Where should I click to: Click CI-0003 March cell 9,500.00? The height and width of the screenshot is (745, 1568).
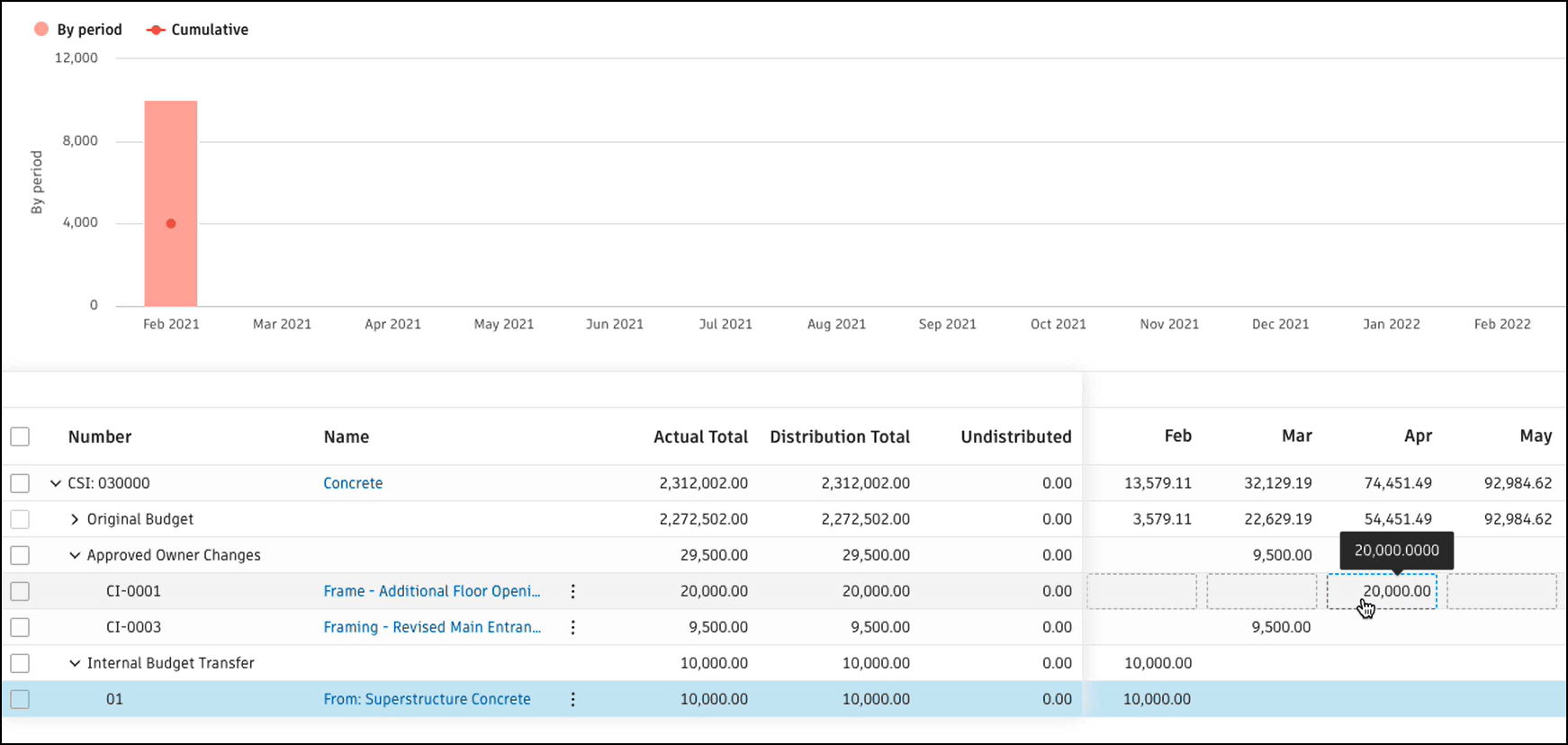1281,627
